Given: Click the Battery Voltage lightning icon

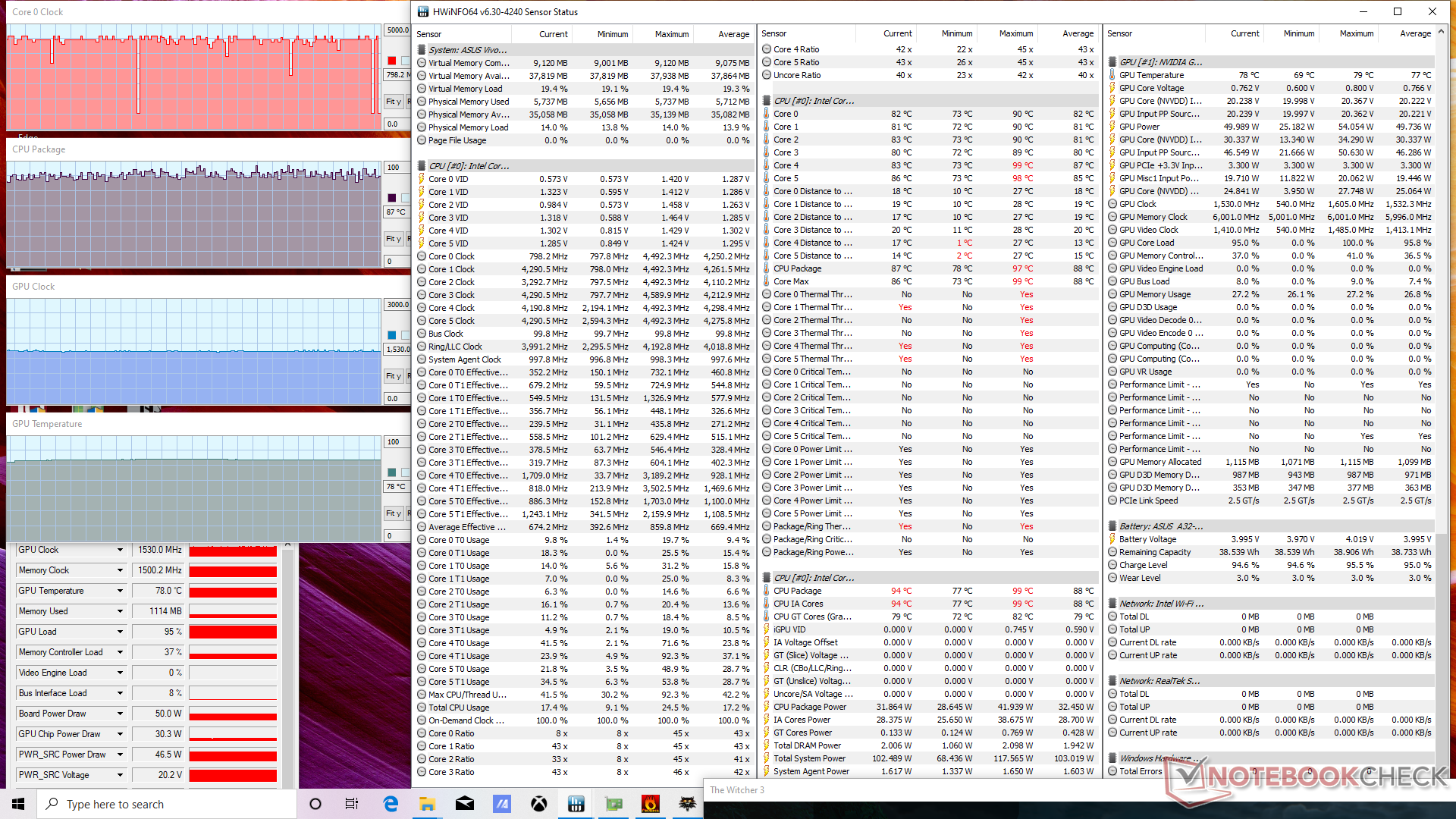Looking at the screenshot, I should 1112,539.
